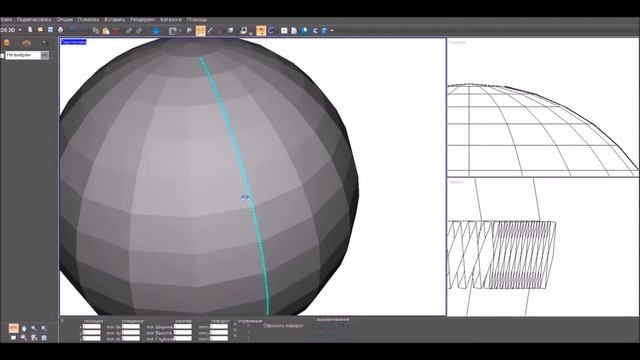Open the Вставить menu
This screenshot has width=640, height=360.
[115, 20]
